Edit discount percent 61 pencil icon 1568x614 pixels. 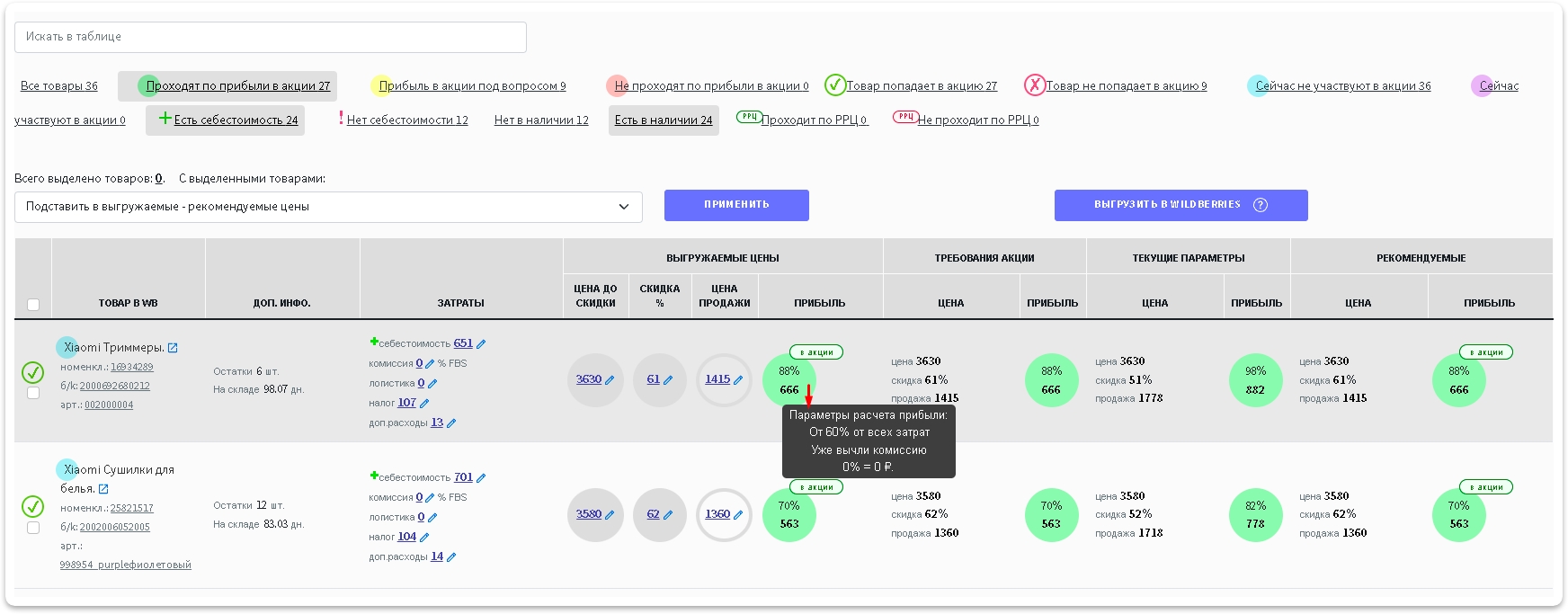click(x=668, y=380)
